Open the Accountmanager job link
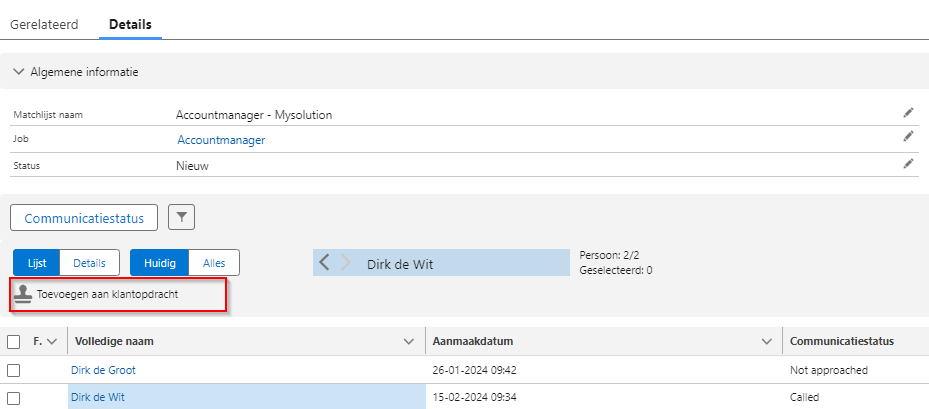This screenshot has height=409, width=929. tap(221, 140)
